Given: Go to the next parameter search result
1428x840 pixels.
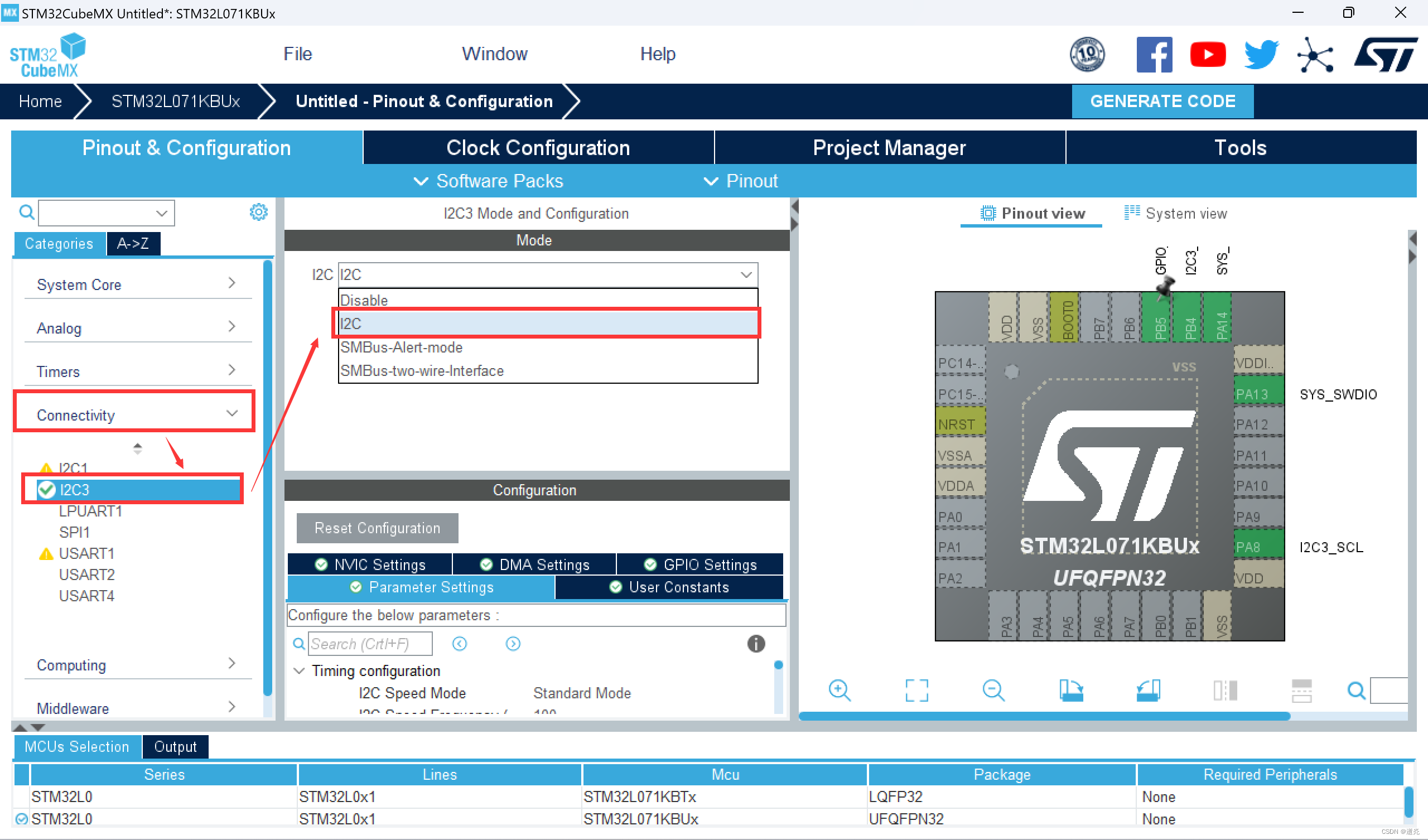Looking at the screenshot, I should 513,644.
